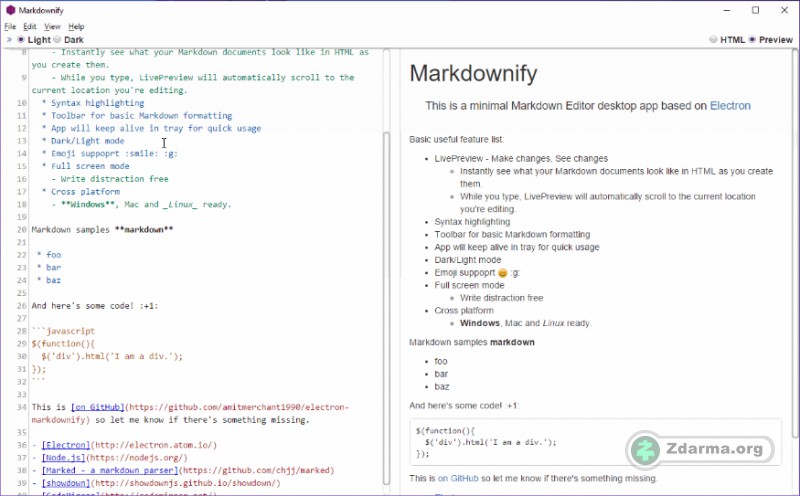Select the Dark theme radio button
Viewport: 800px width, 496px height.
(58, 39)
